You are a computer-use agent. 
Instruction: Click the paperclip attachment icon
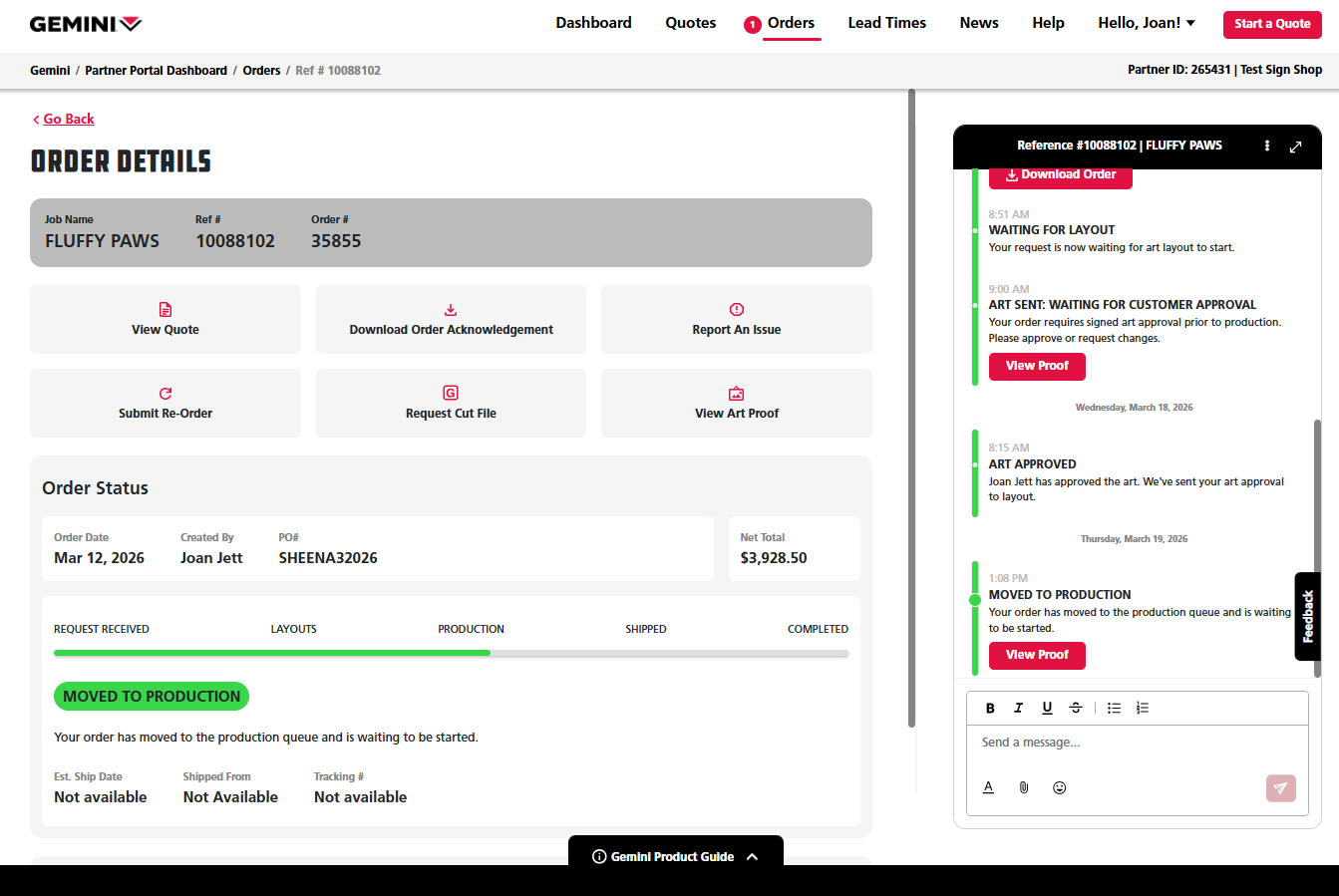click(1024, 787)
